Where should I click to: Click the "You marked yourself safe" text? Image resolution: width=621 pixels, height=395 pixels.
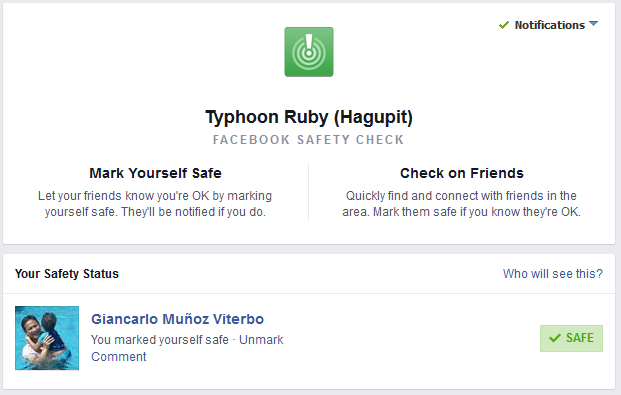click(x=160, y=340)
